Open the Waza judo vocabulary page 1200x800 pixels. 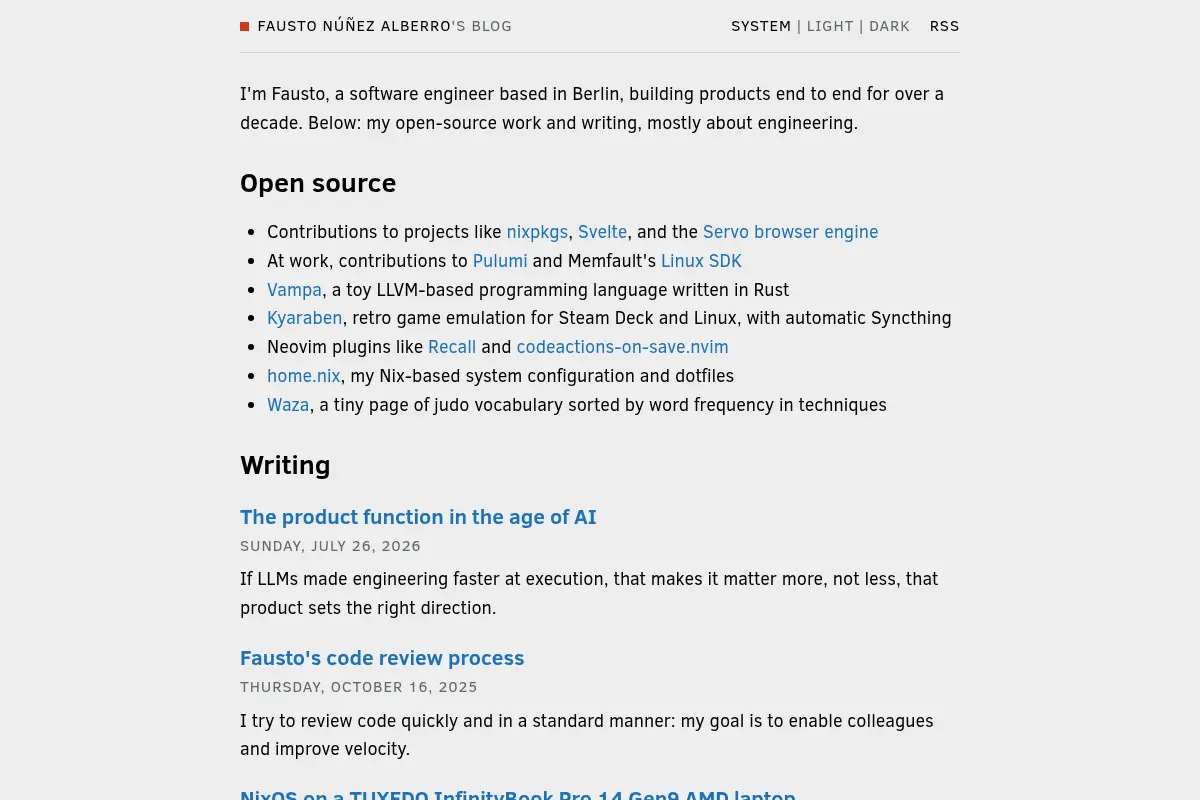[288, 405]
